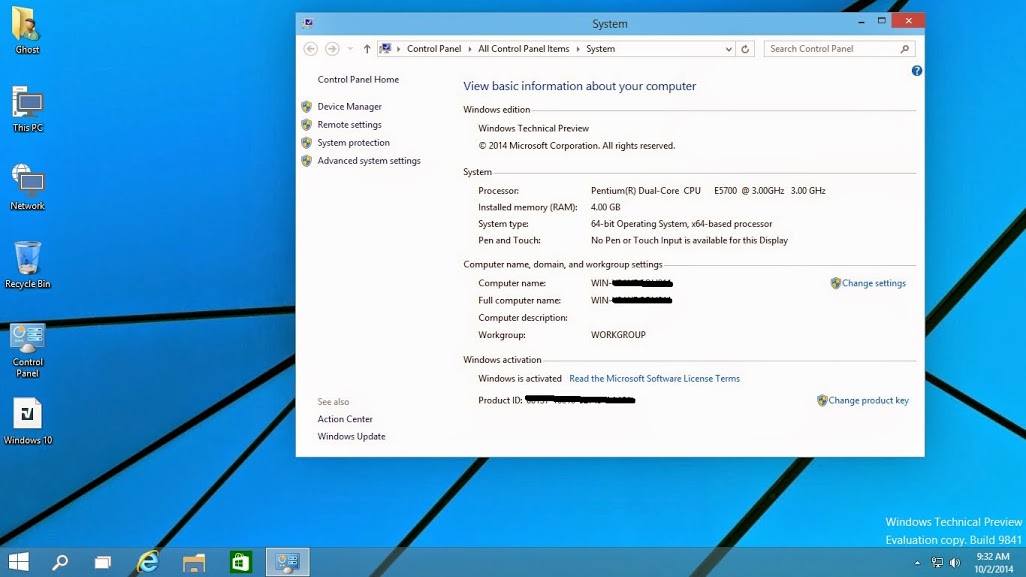The image size is (1026, 577).
Task: Open the Recycle Bin
Action: click(27, 265)
